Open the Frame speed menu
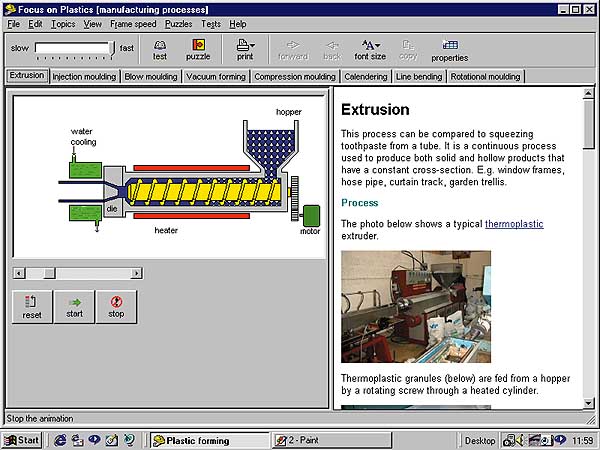The image size is (600, 450). point(133,24)
